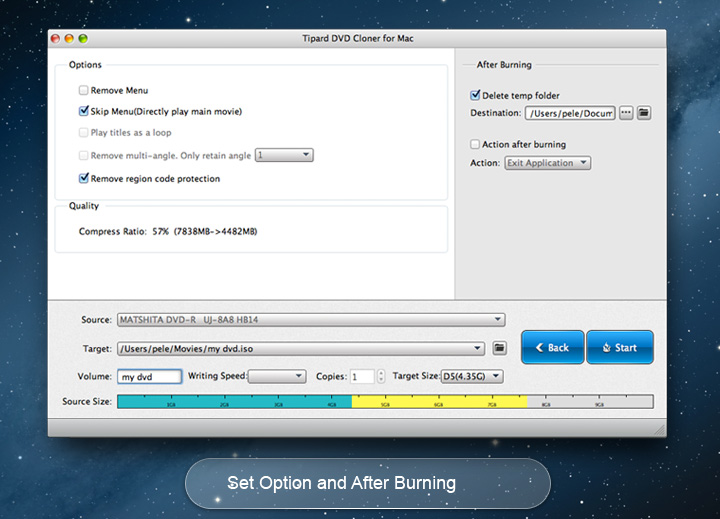Click the Copies stepper arrows

pos(381,377)
